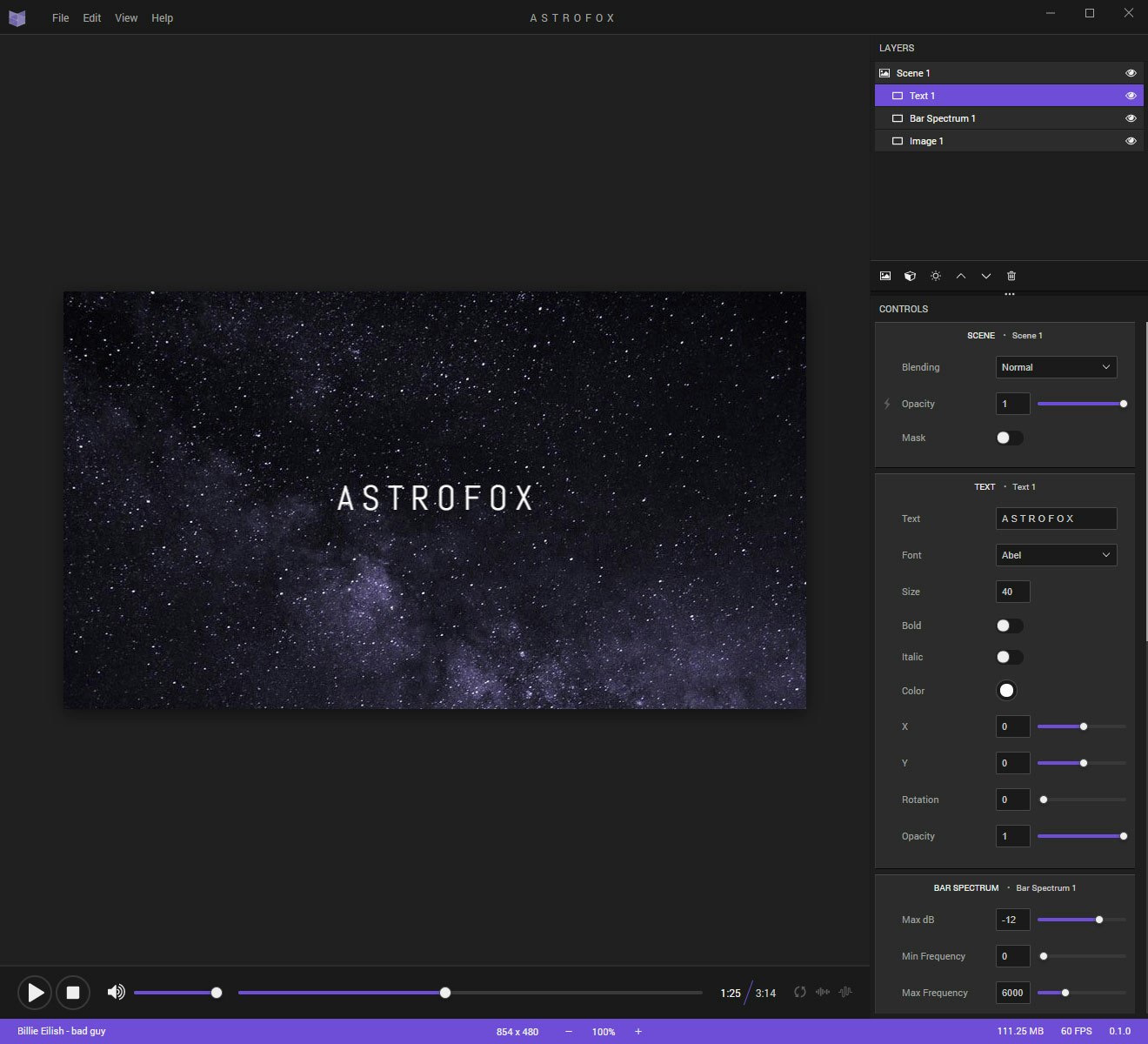Open the Font dropdown
1148x1044 pixels.
(x=1056, y=555)
